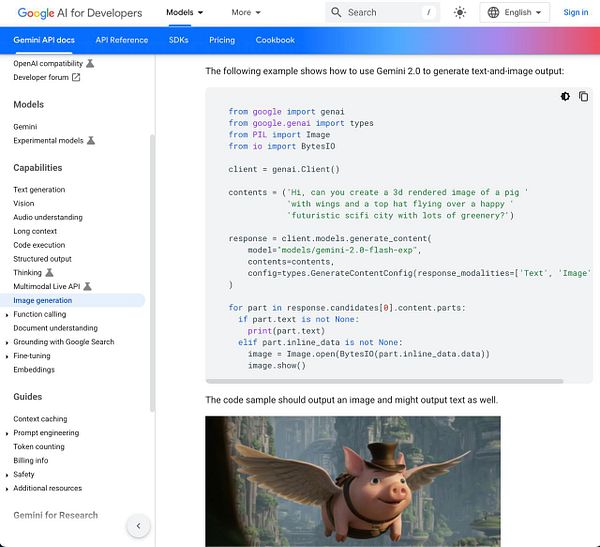Image resolution: width=600 pixels, height=547 pixels.
Task: Open the More dropdown menu
Action: coord(246,13)
